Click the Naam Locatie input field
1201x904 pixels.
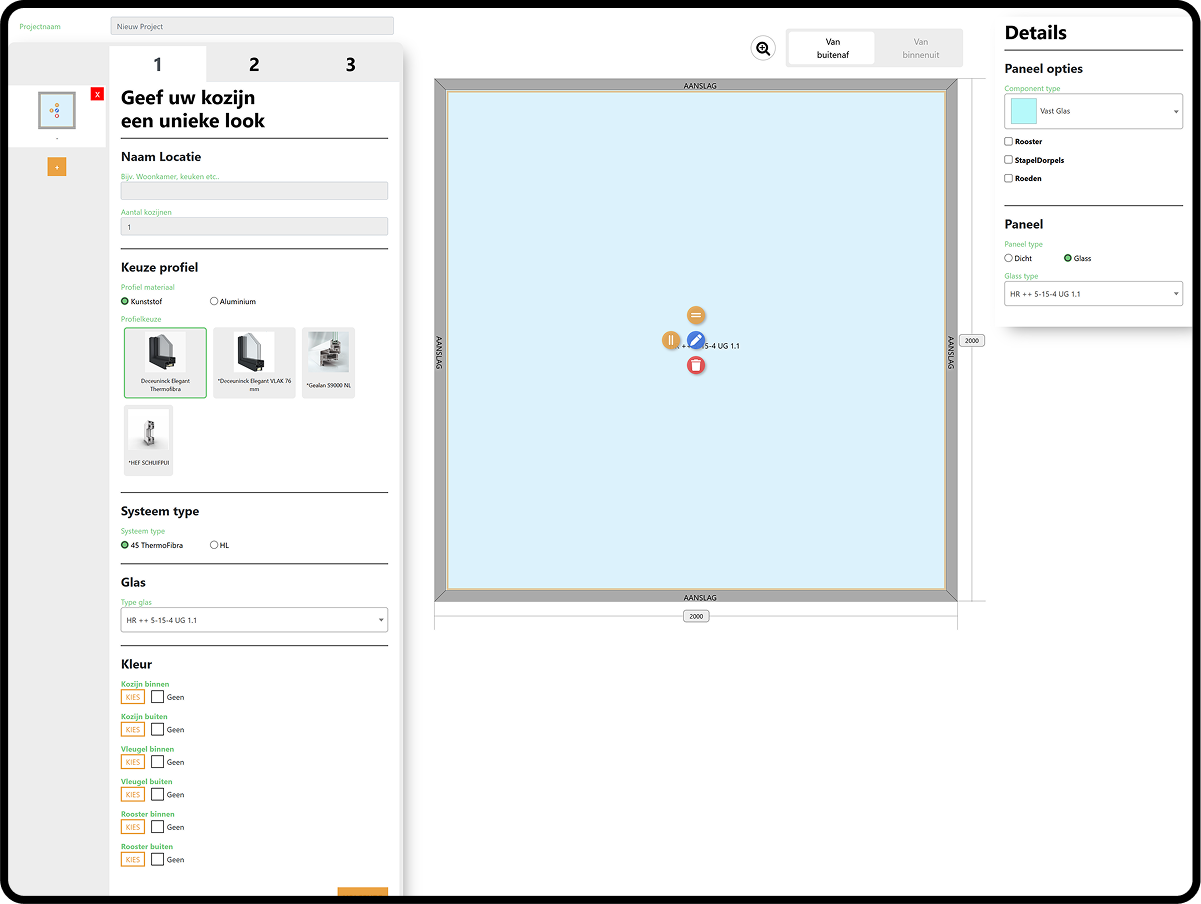[x=254, y=190]
